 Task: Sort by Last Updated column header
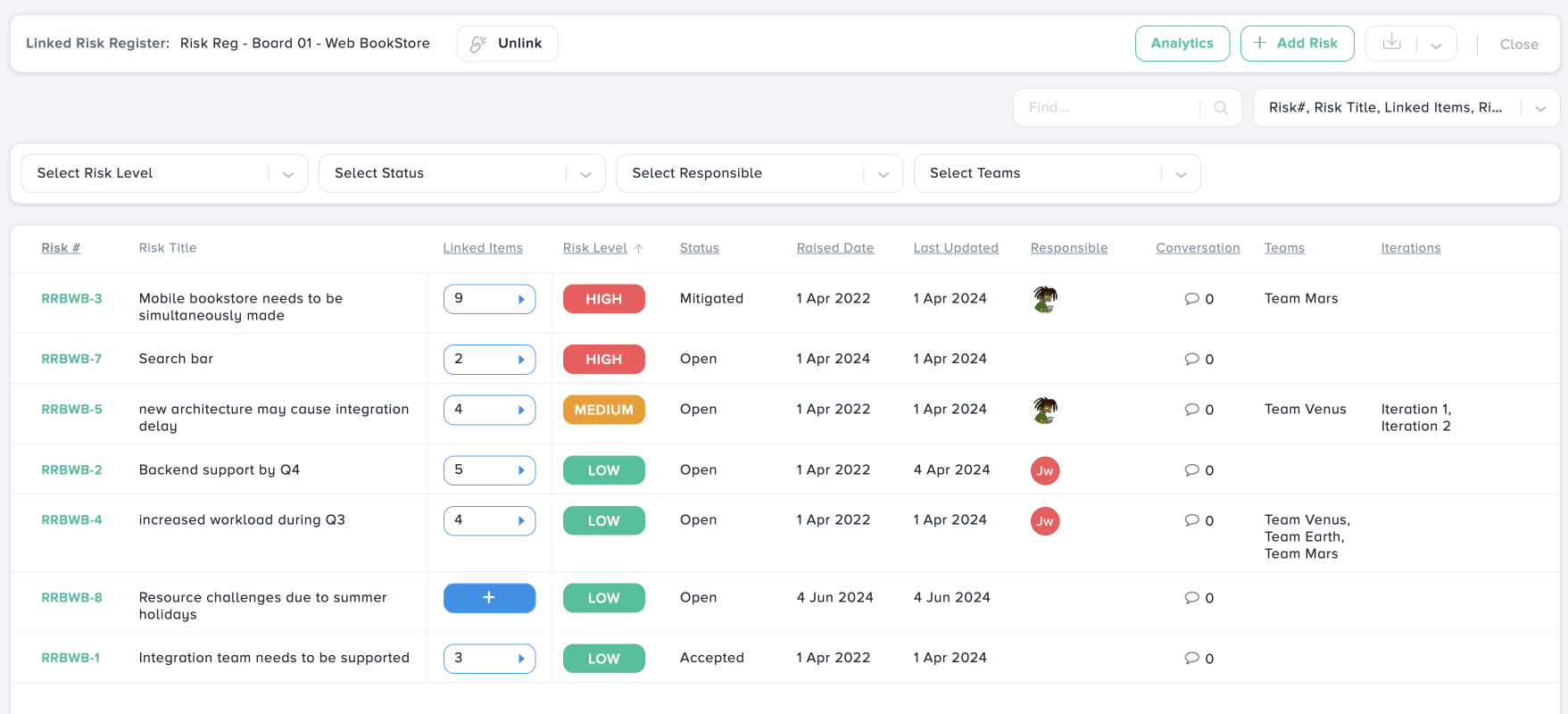[955, 248]
